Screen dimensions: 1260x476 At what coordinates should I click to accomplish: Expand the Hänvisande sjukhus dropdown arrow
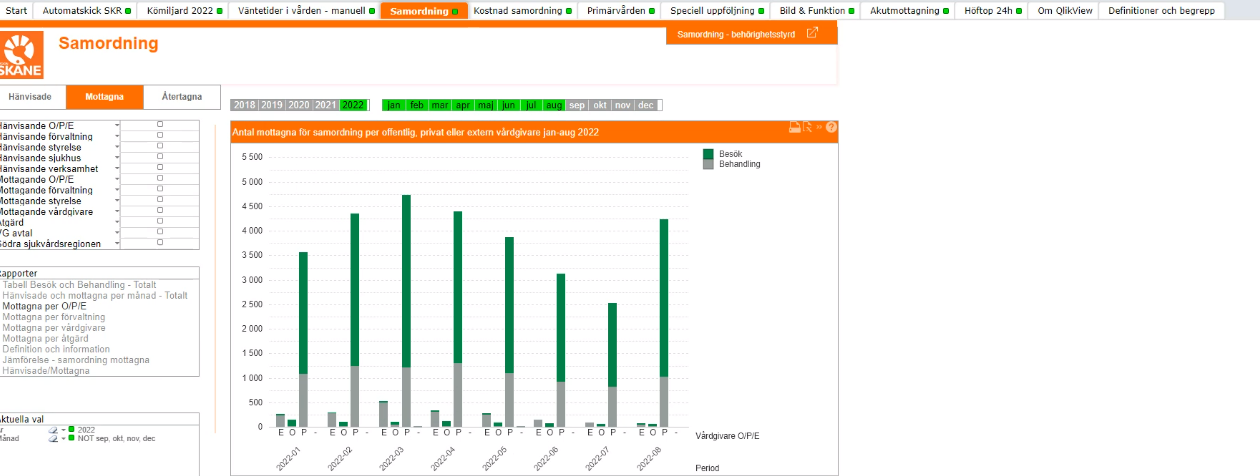pos(118,158)
